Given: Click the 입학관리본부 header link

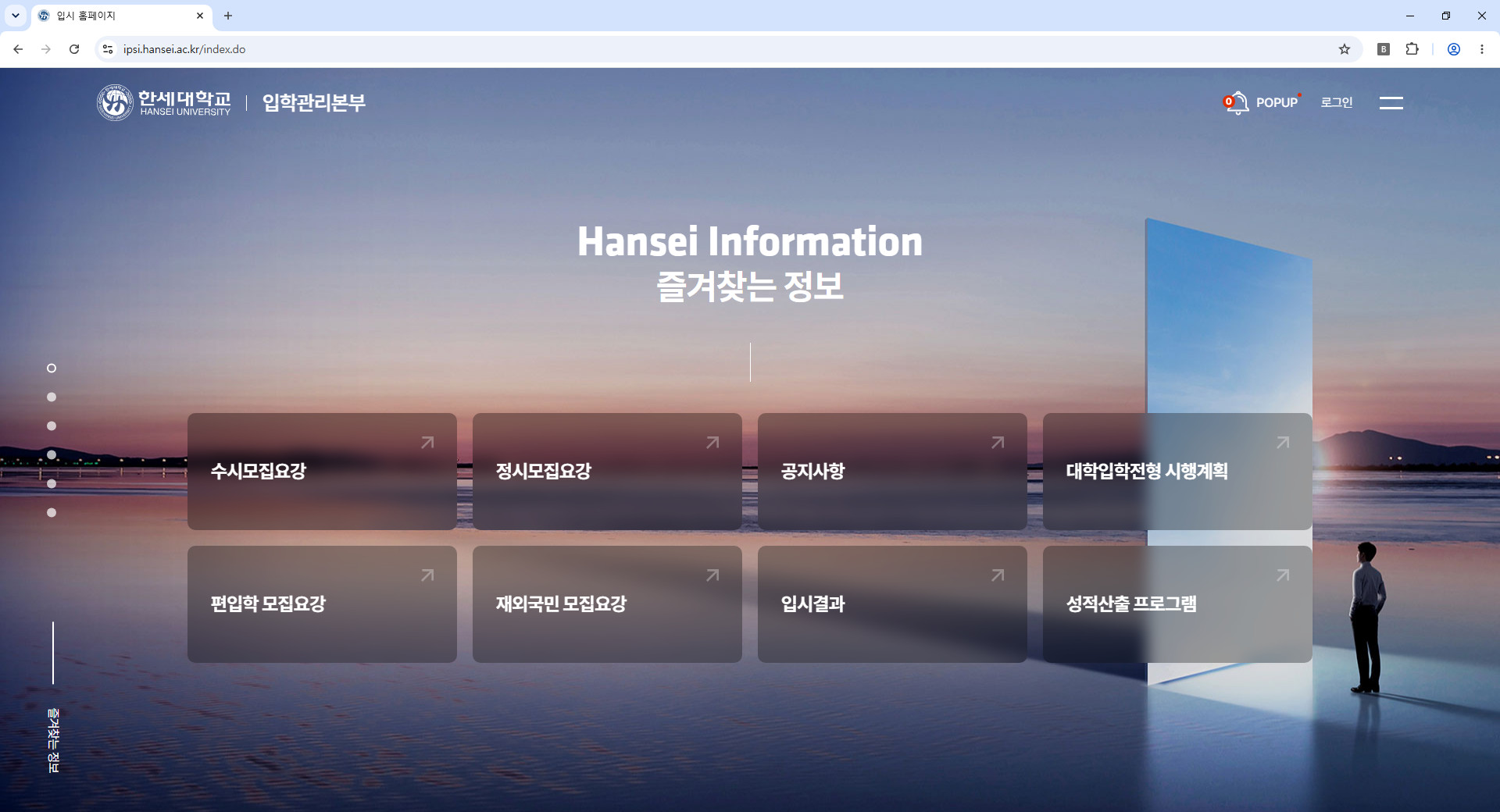Looking at the screenshot, I should [x=314, y=102].
